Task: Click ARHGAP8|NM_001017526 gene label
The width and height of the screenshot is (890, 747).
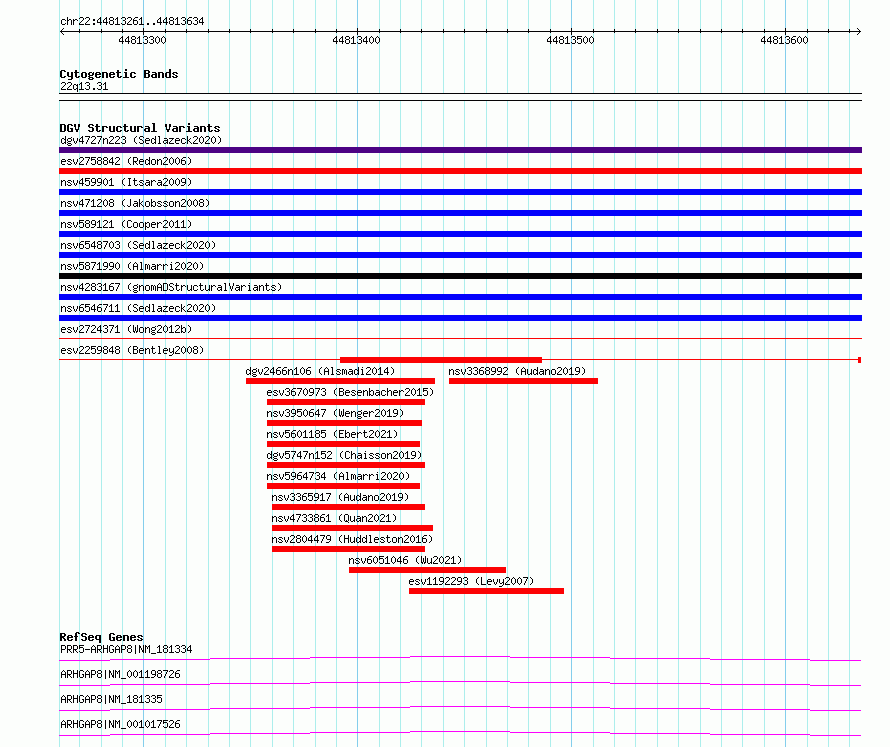Action: point(120,724)
